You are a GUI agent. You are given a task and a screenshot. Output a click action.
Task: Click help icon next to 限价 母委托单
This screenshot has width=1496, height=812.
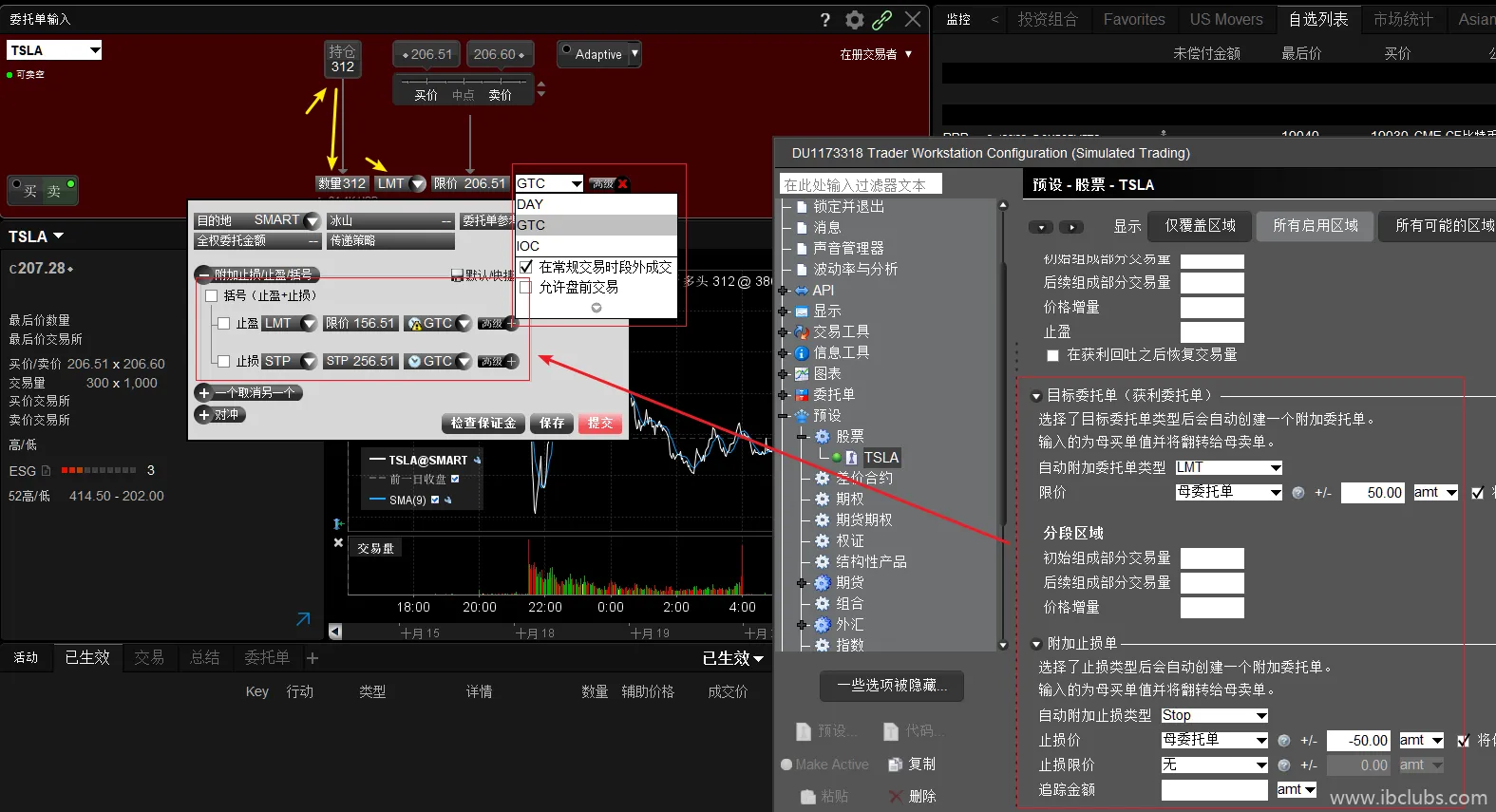[x=1298, y=493]
